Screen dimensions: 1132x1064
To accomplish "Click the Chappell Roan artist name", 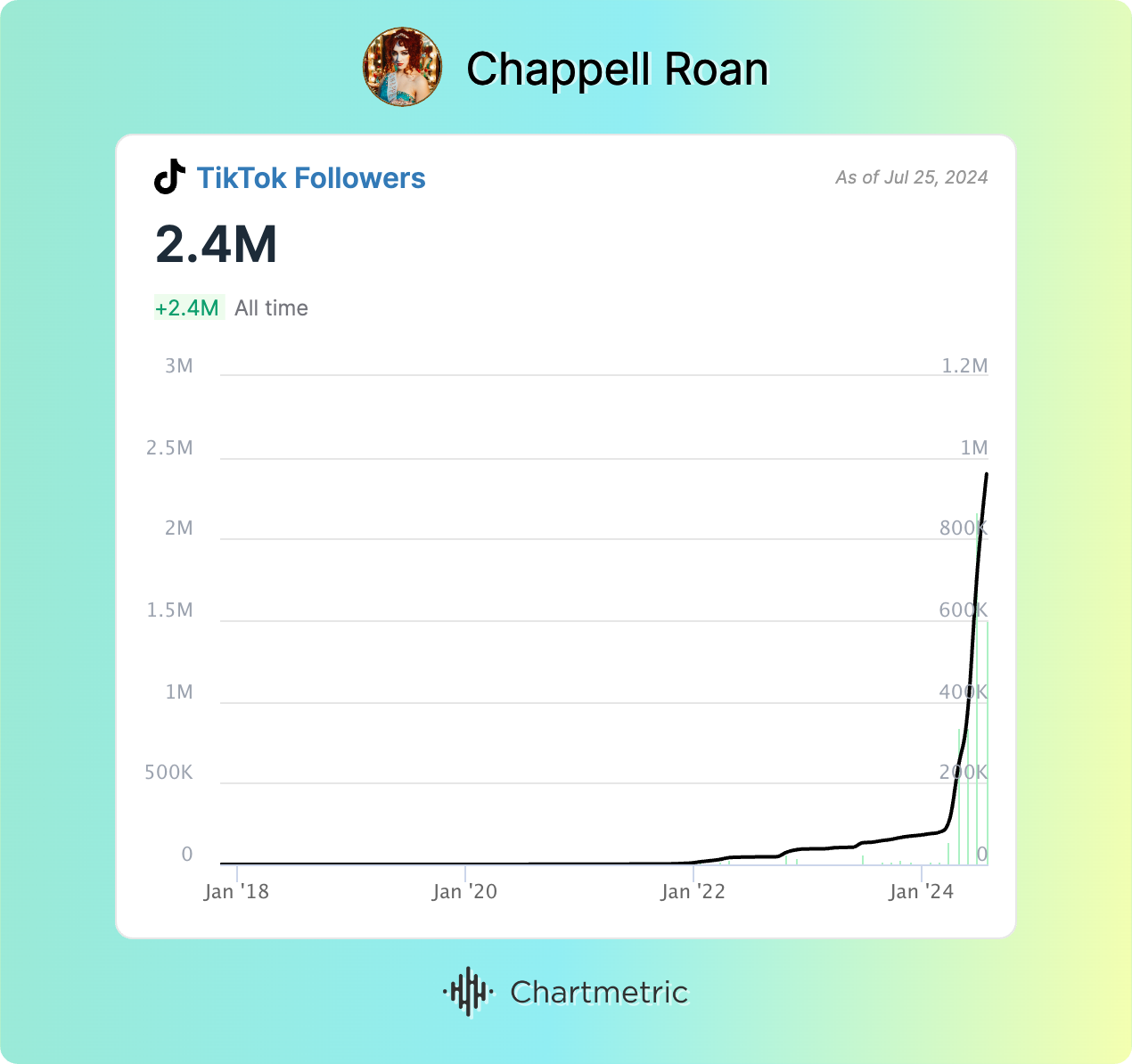I will click(x=617, y=70).
